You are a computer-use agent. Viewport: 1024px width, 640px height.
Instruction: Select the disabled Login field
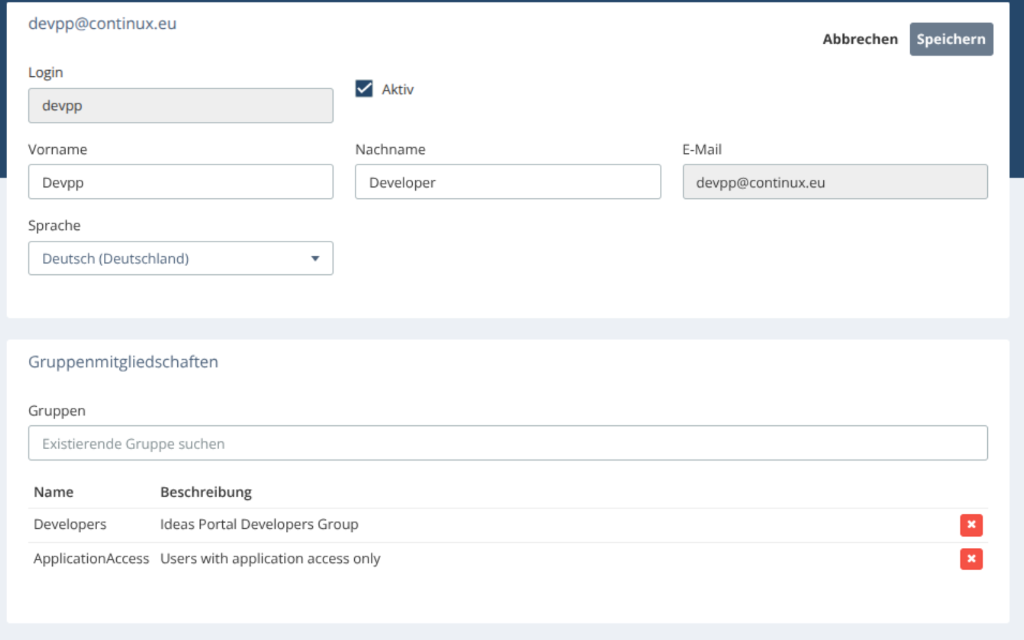[181, 105]
